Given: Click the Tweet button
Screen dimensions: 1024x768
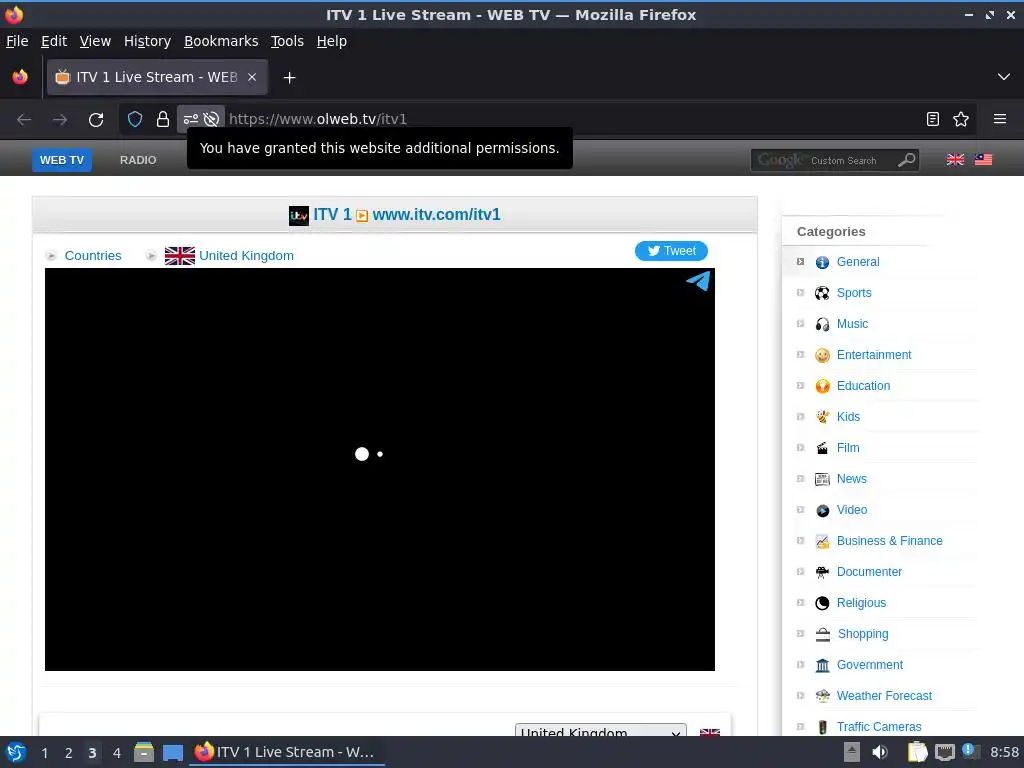Looking at the screenshot, I should coord(671,251).
